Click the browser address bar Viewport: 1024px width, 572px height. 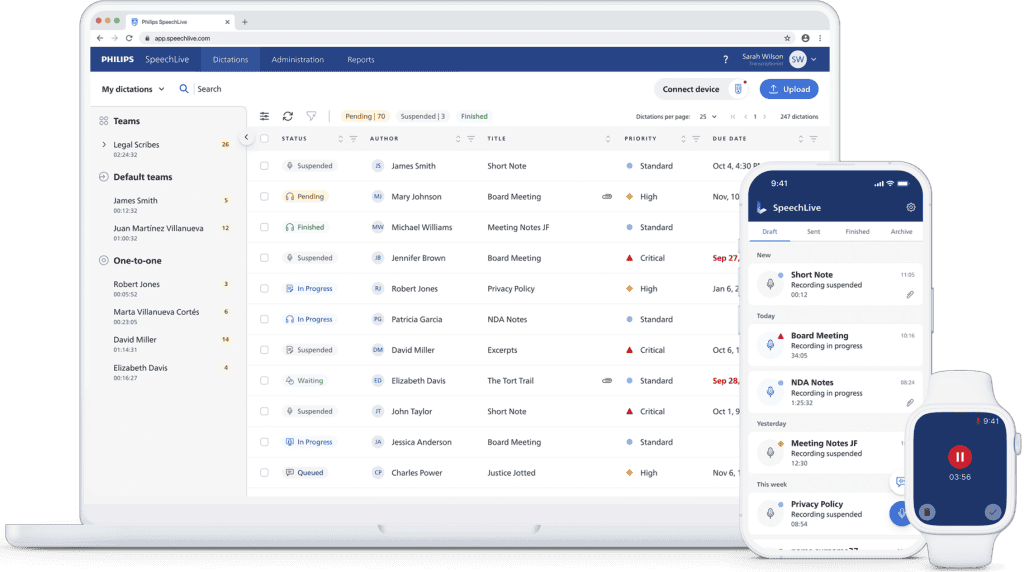pyautogui.click(x=457, y=38)
